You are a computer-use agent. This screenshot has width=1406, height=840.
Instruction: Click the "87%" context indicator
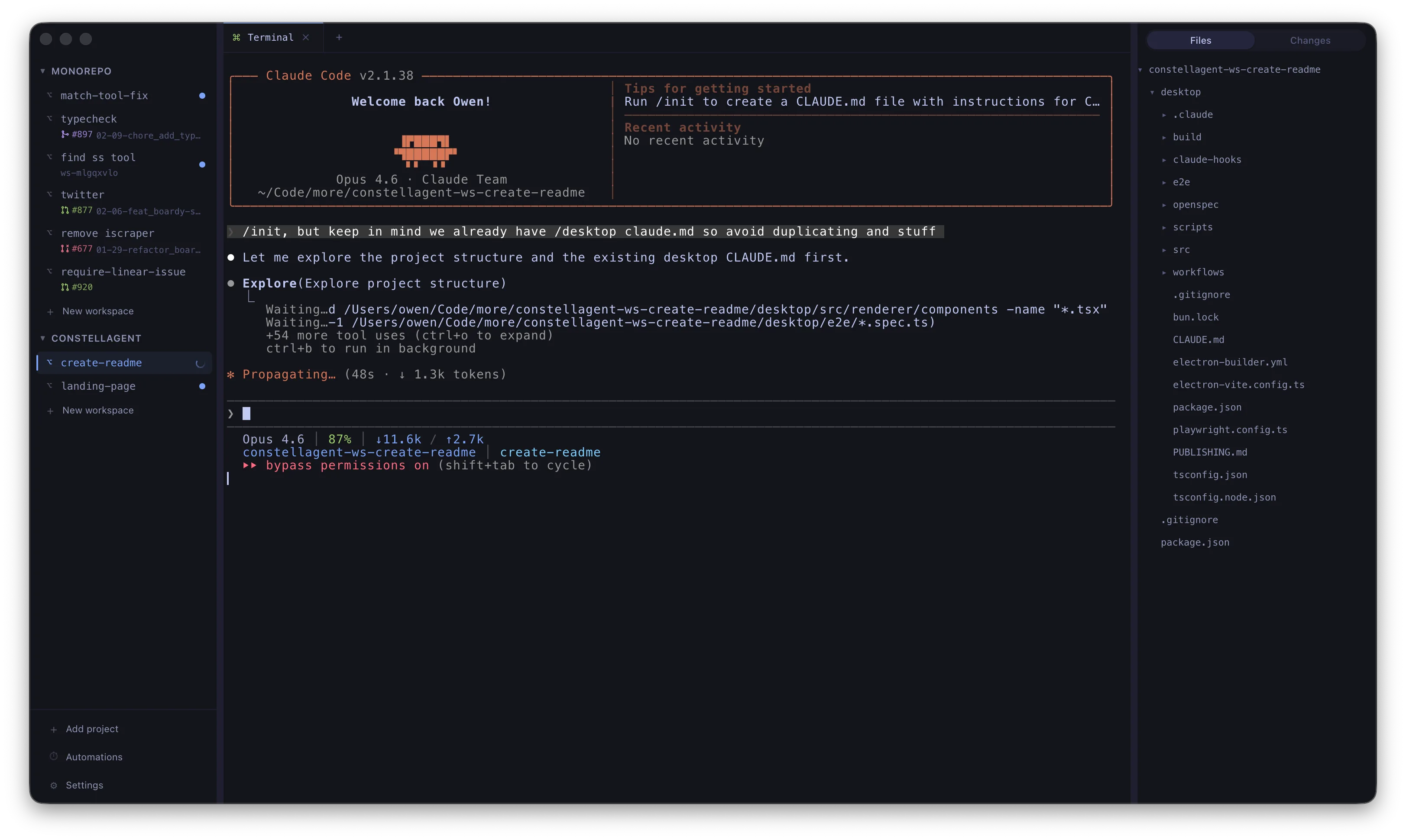tap(340, 439)
